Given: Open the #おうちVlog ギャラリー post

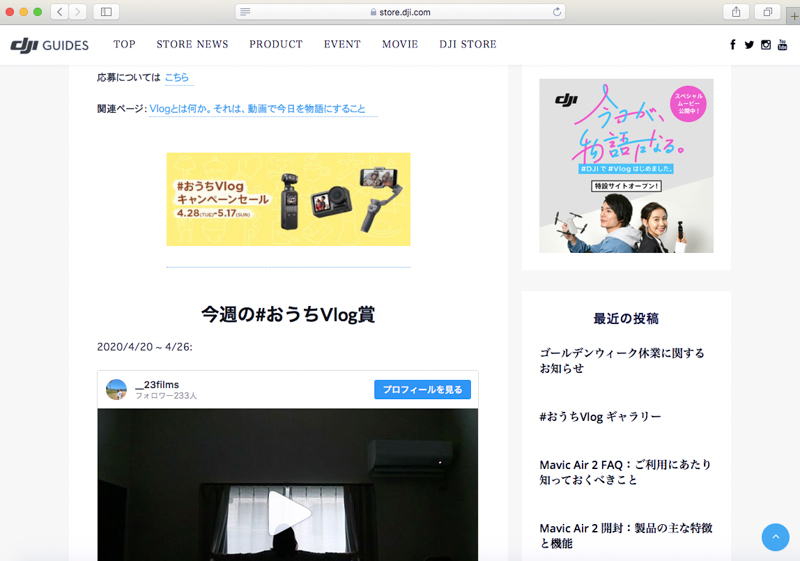Looking at the screenshot, I should (600, 417).
